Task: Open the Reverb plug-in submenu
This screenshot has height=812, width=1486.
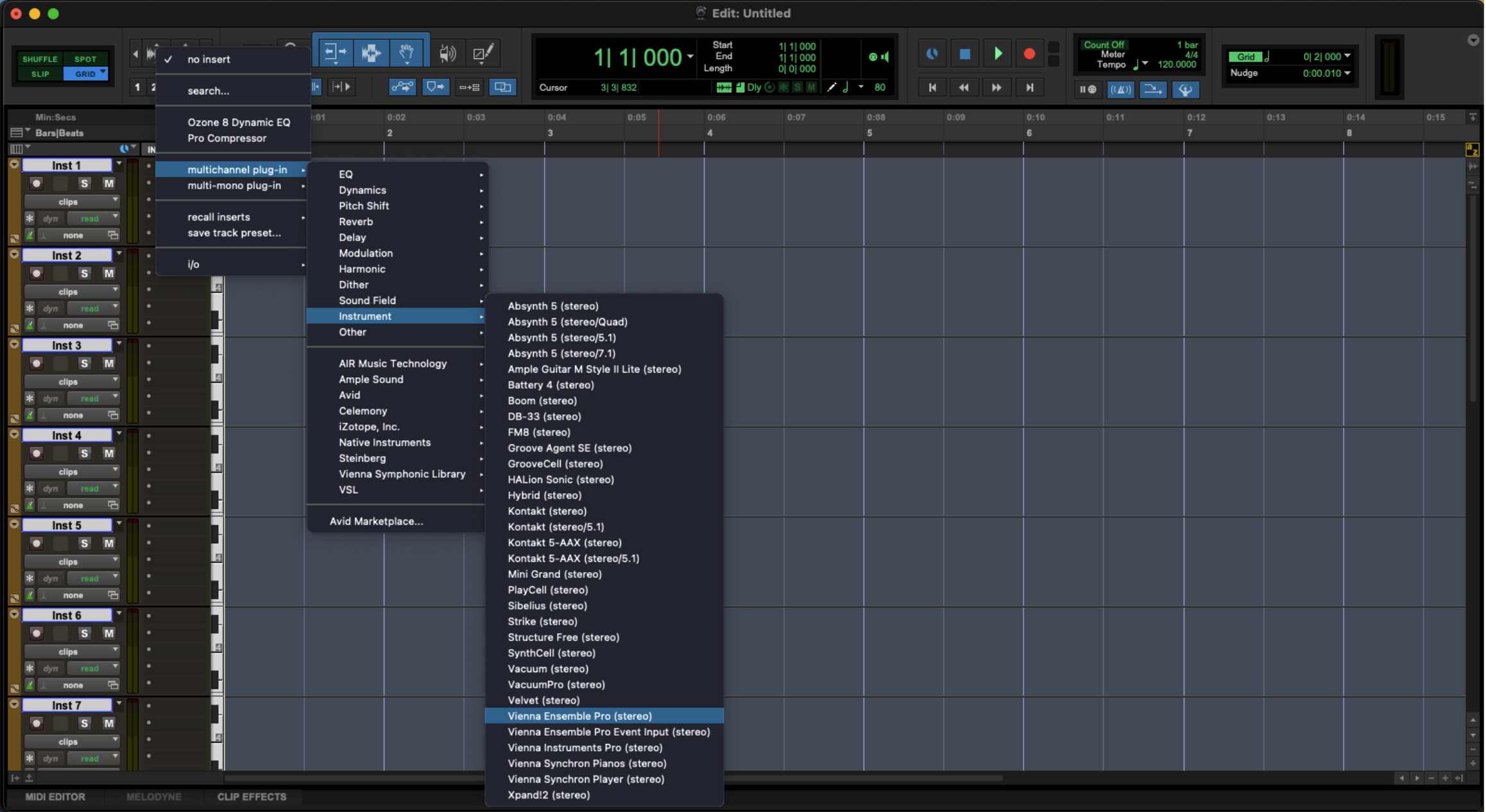Action: click(397, 221)
